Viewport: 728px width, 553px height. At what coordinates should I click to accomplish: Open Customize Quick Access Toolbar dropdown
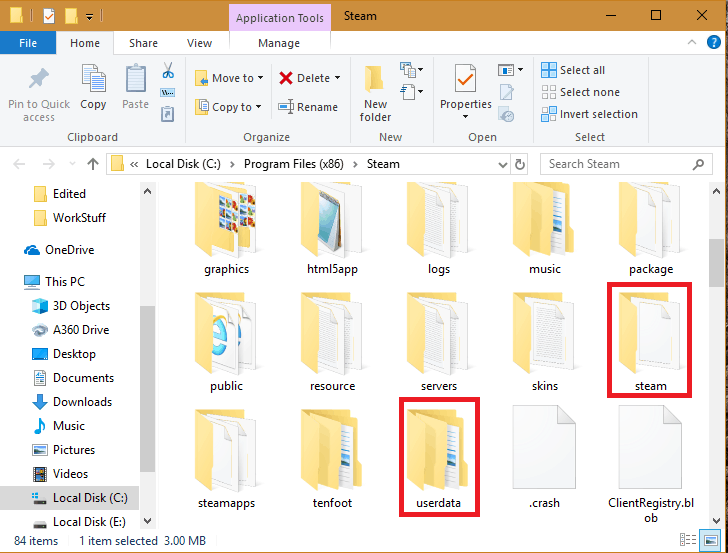(x=90, y=17)
